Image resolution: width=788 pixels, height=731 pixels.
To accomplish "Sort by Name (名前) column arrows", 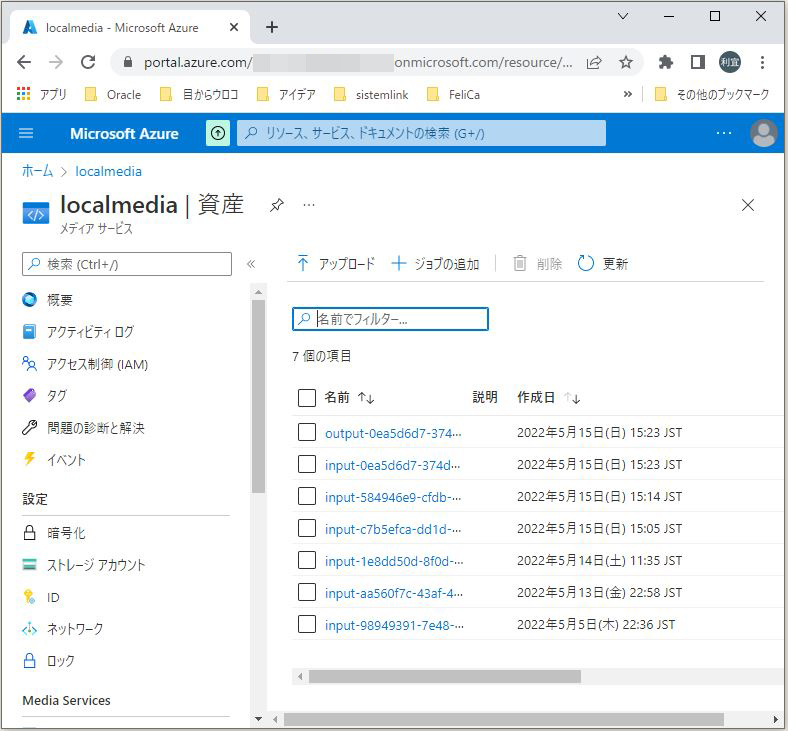I will pyautogui.click(x=366, y=398).
